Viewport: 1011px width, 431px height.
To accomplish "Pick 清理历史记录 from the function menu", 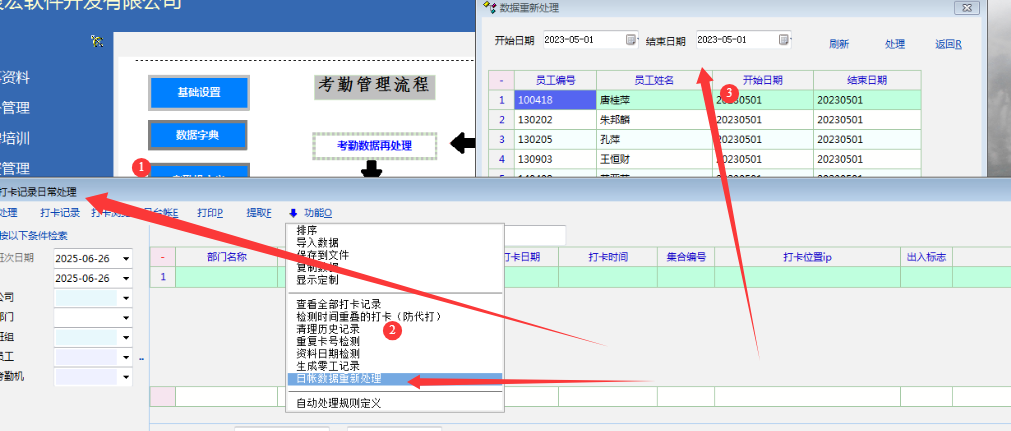I will coord(327,328).
